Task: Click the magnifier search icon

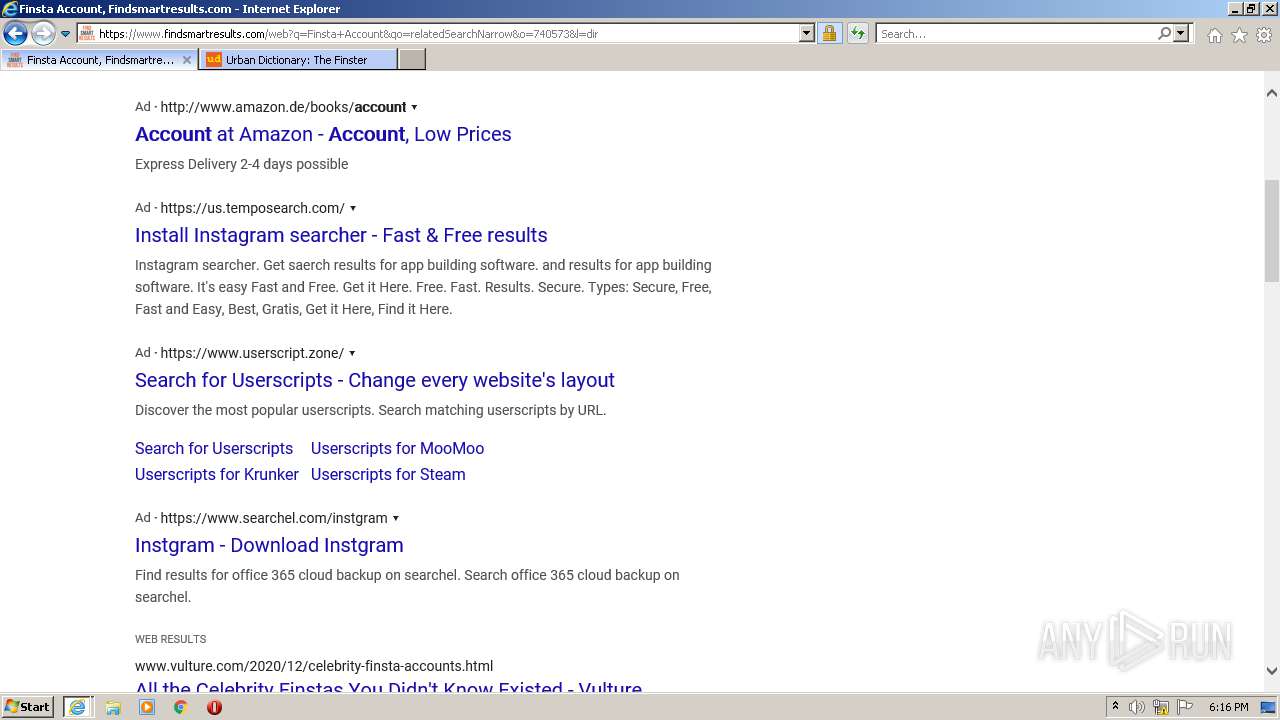Action: click(1164, 34)
